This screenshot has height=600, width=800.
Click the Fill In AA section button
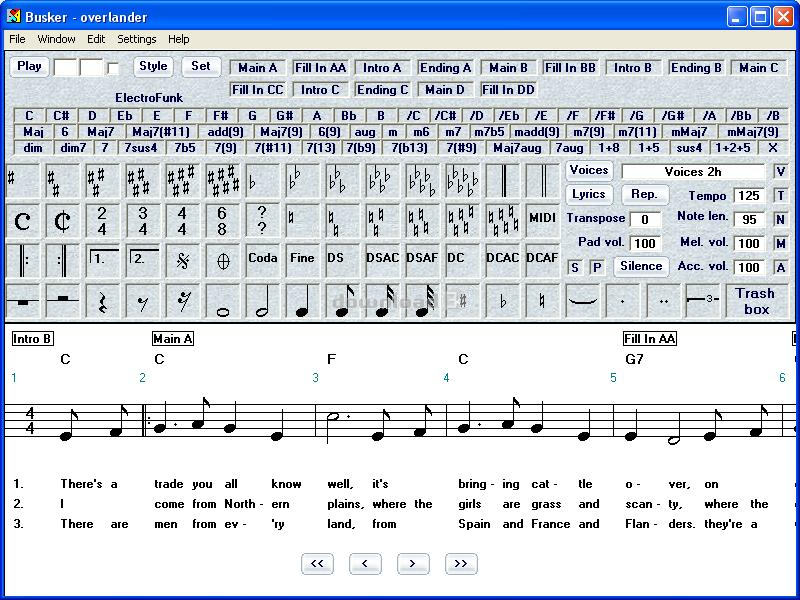pos(320,68)
